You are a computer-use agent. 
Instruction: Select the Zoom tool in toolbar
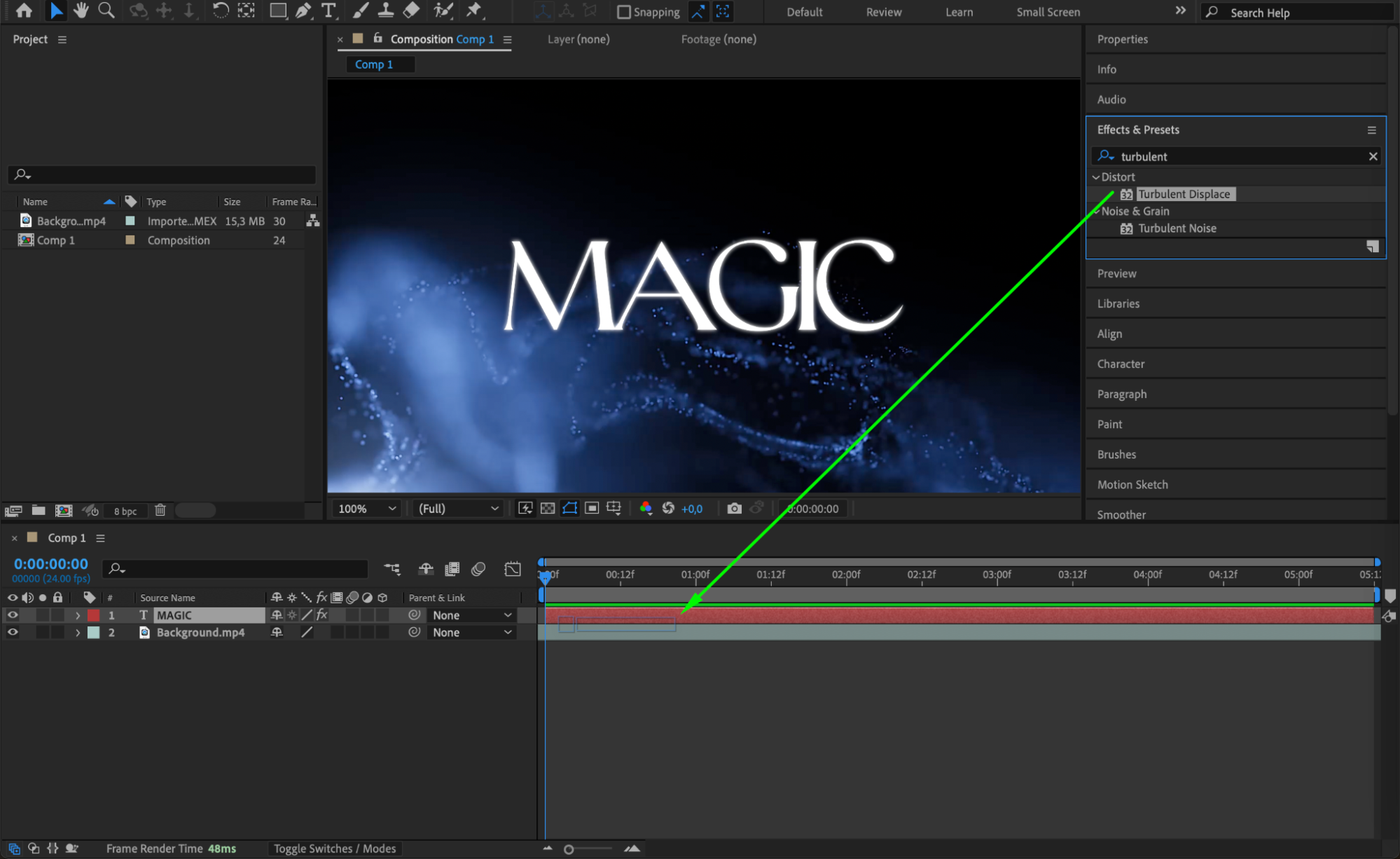click(106, 11)
